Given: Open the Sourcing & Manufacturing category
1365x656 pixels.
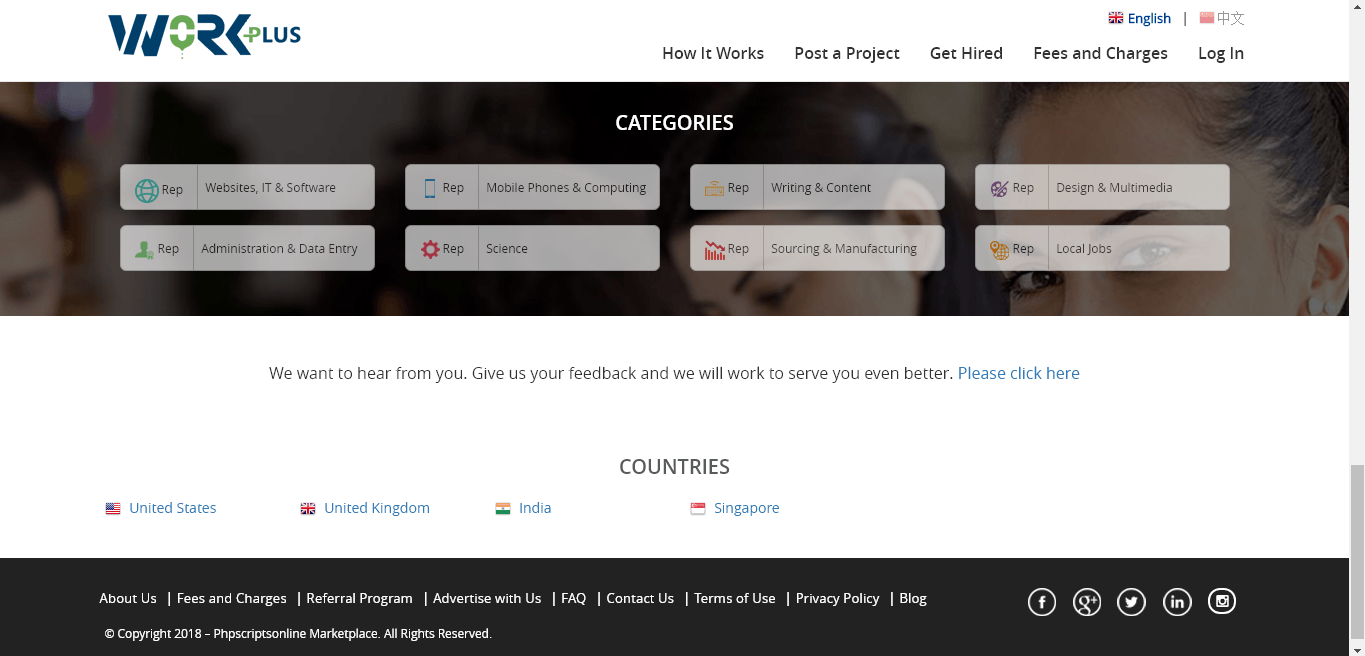Looking at the screenshot, I should [817, 248].
